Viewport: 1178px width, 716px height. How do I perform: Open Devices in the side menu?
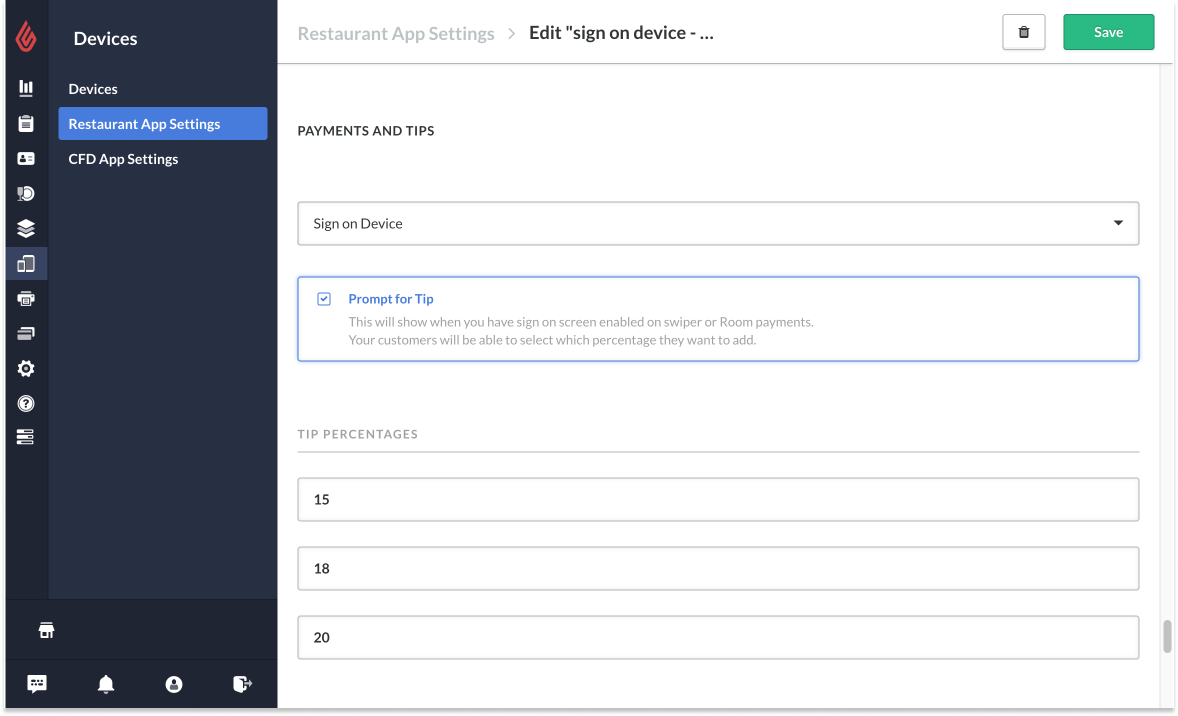[x=93, y=89]
